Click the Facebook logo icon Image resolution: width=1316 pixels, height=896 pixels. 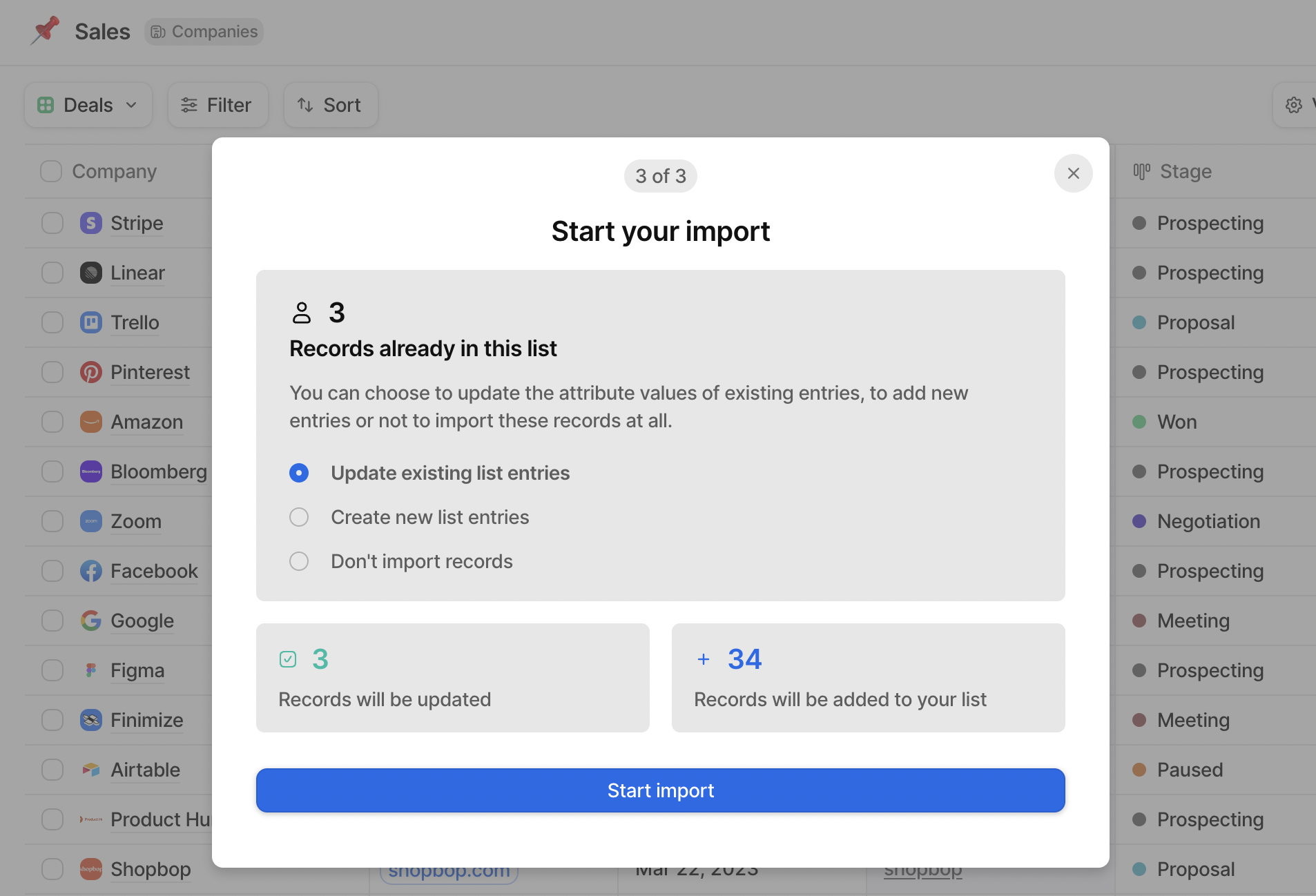click(x=91, y=571)
